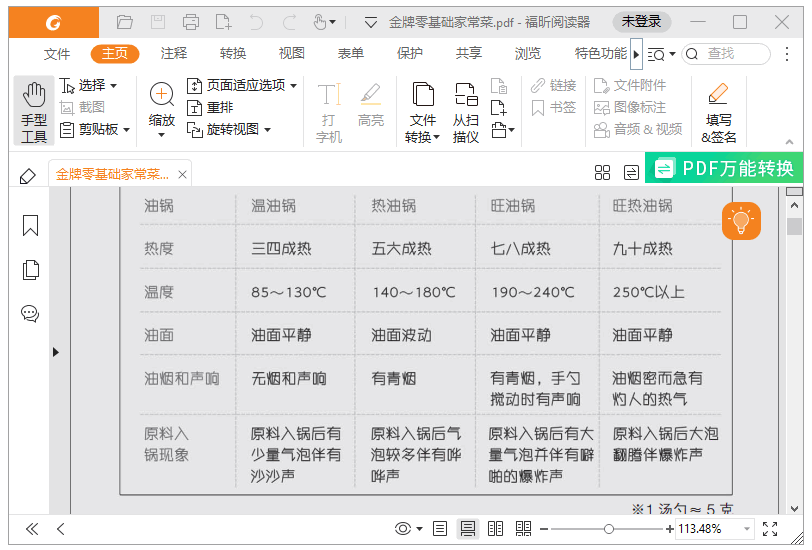Open the 保护 ribbon tab

coord(410,54)
